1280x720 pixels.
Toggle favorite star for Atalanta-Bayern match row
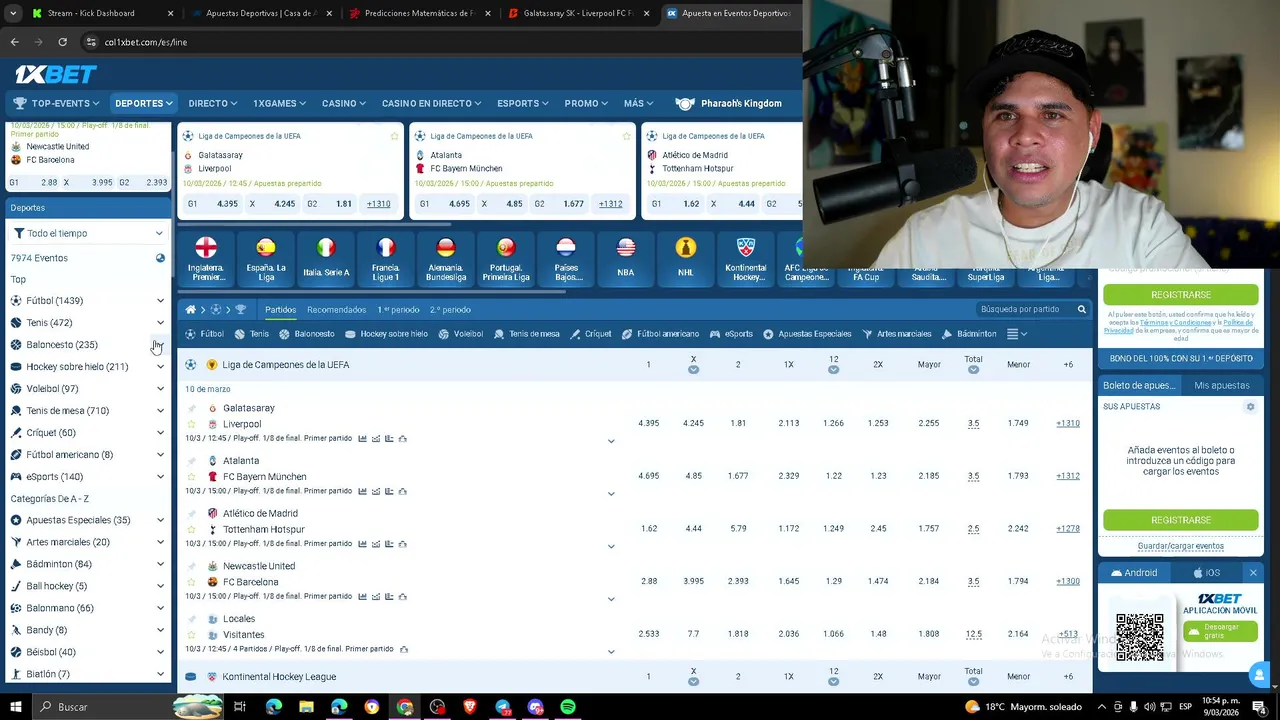coord(191,477)
